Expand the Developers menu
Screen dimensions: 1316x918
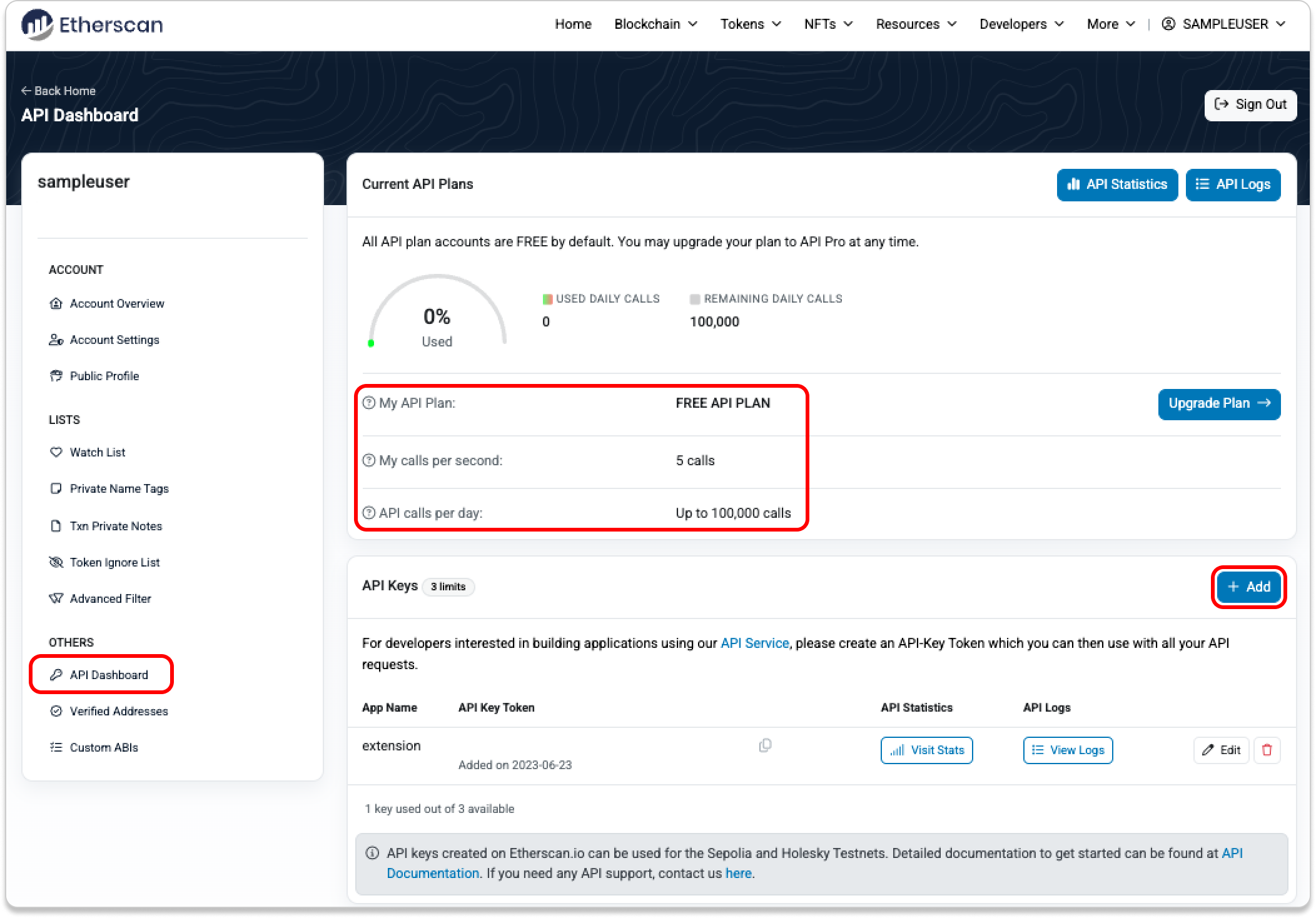(1021, 24)
